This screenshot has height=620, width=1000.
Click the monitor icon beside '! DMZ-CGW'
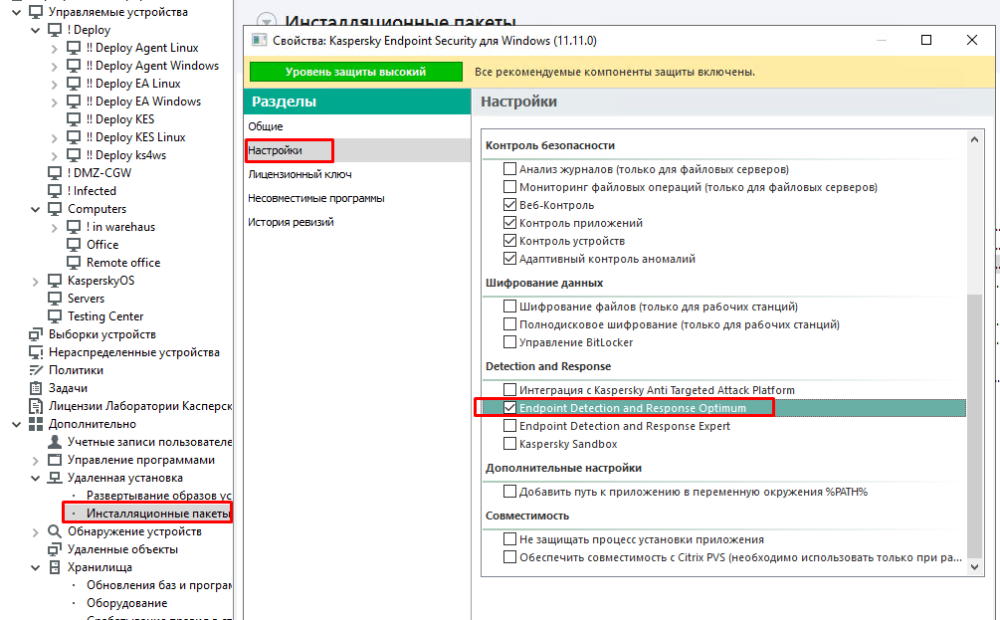tap(55, 173)
